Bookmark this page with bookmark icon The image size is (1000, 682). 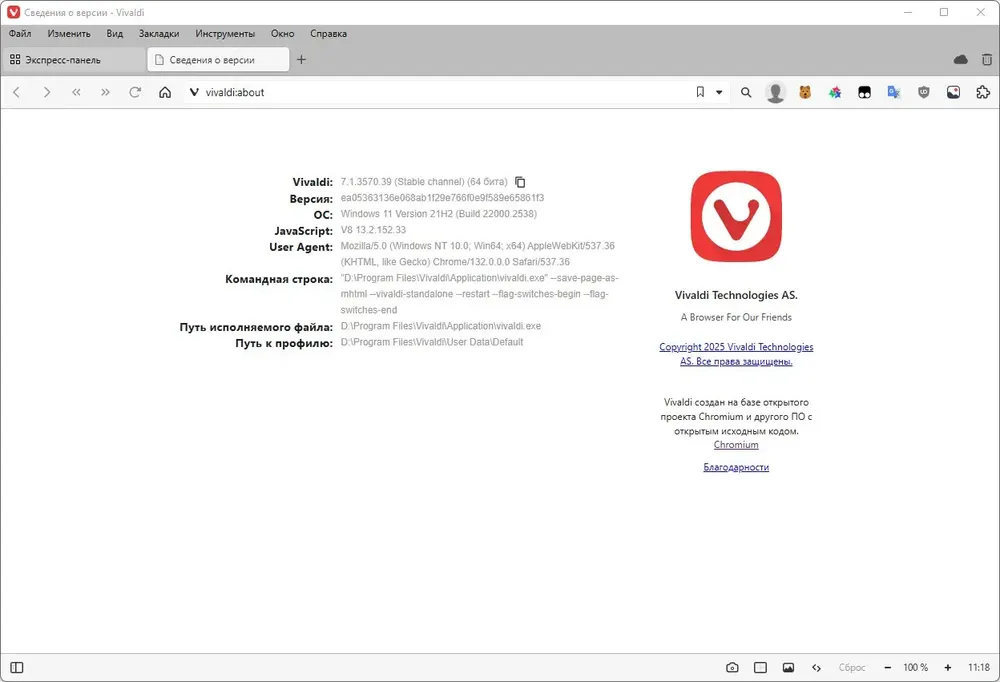click(x=700, y=93)
